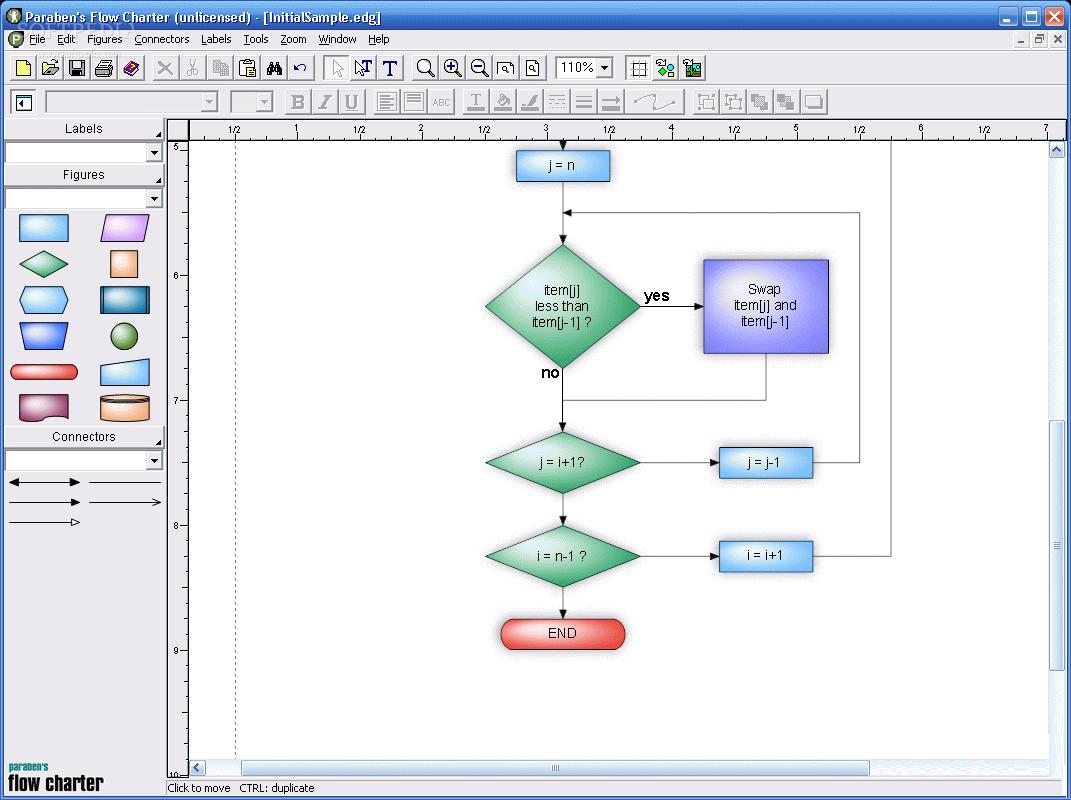The height and width of the screenshot is (800, 1071).
Task: Click the Labels panel header
Action: click(x=84, y=129)
